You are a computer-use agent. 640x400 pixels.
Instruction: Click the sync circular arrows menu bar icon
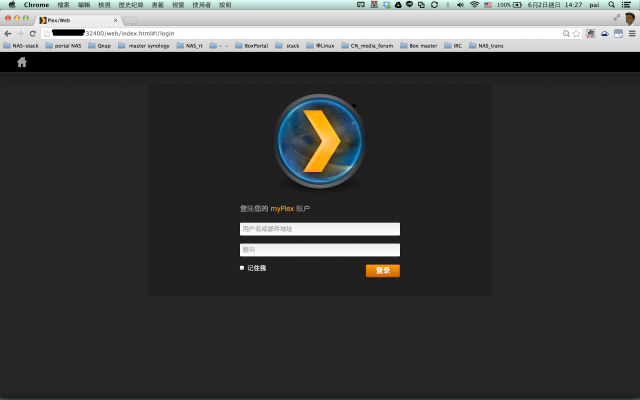[434, 5]
